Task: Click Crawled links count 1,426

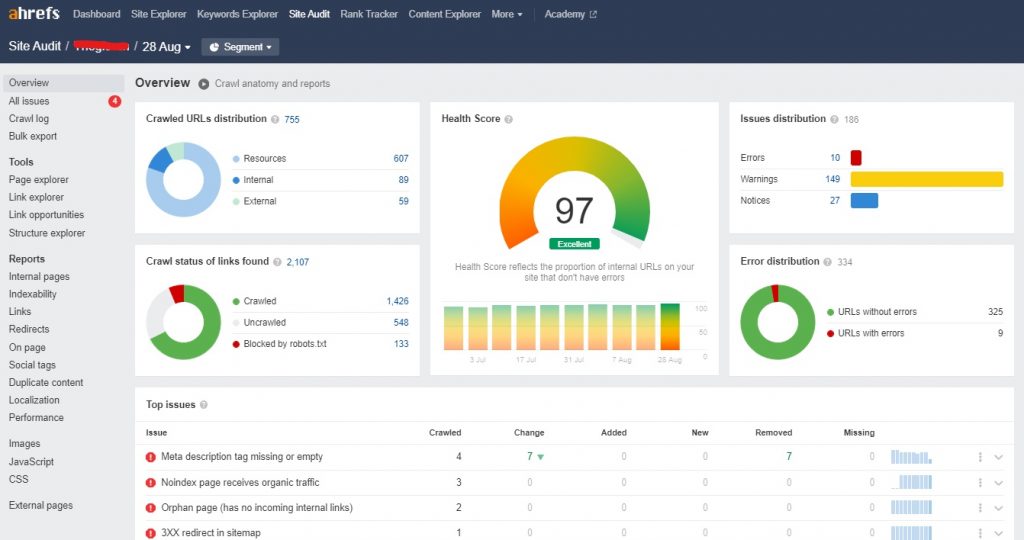Action: point(398,301)
